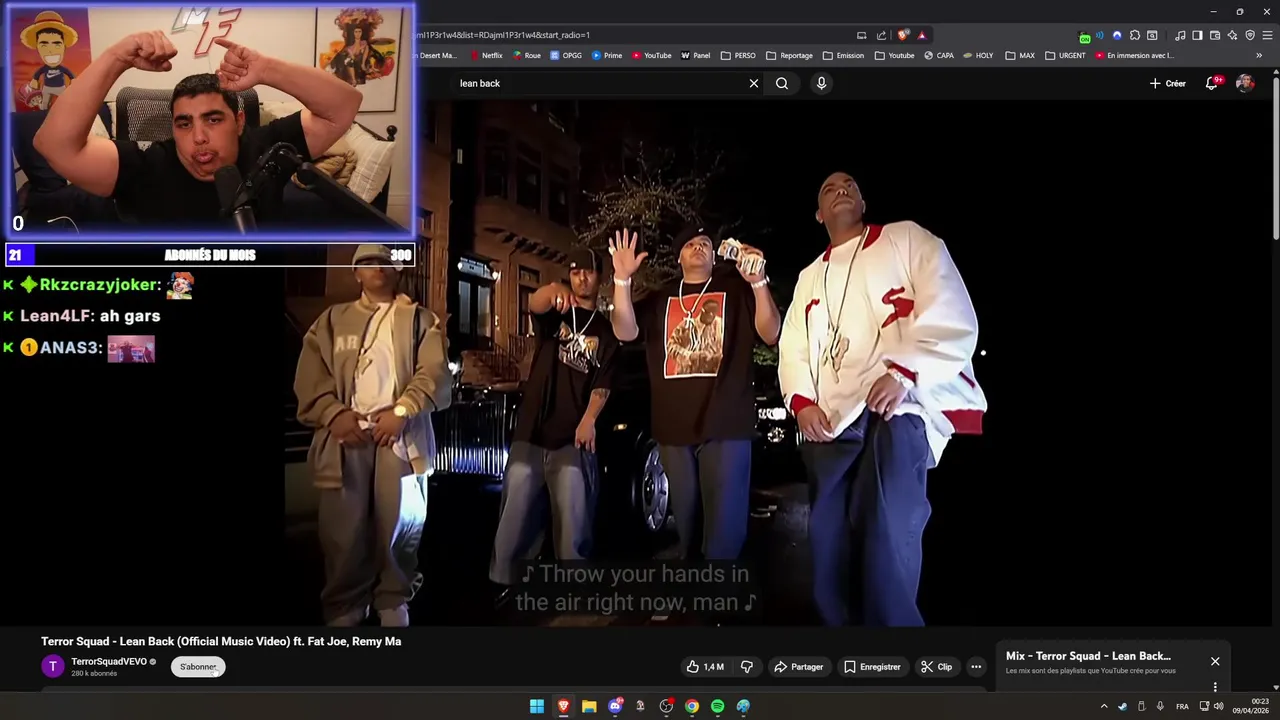
Task: Open the Panel bookmark
Action: [x=695, y=56]
